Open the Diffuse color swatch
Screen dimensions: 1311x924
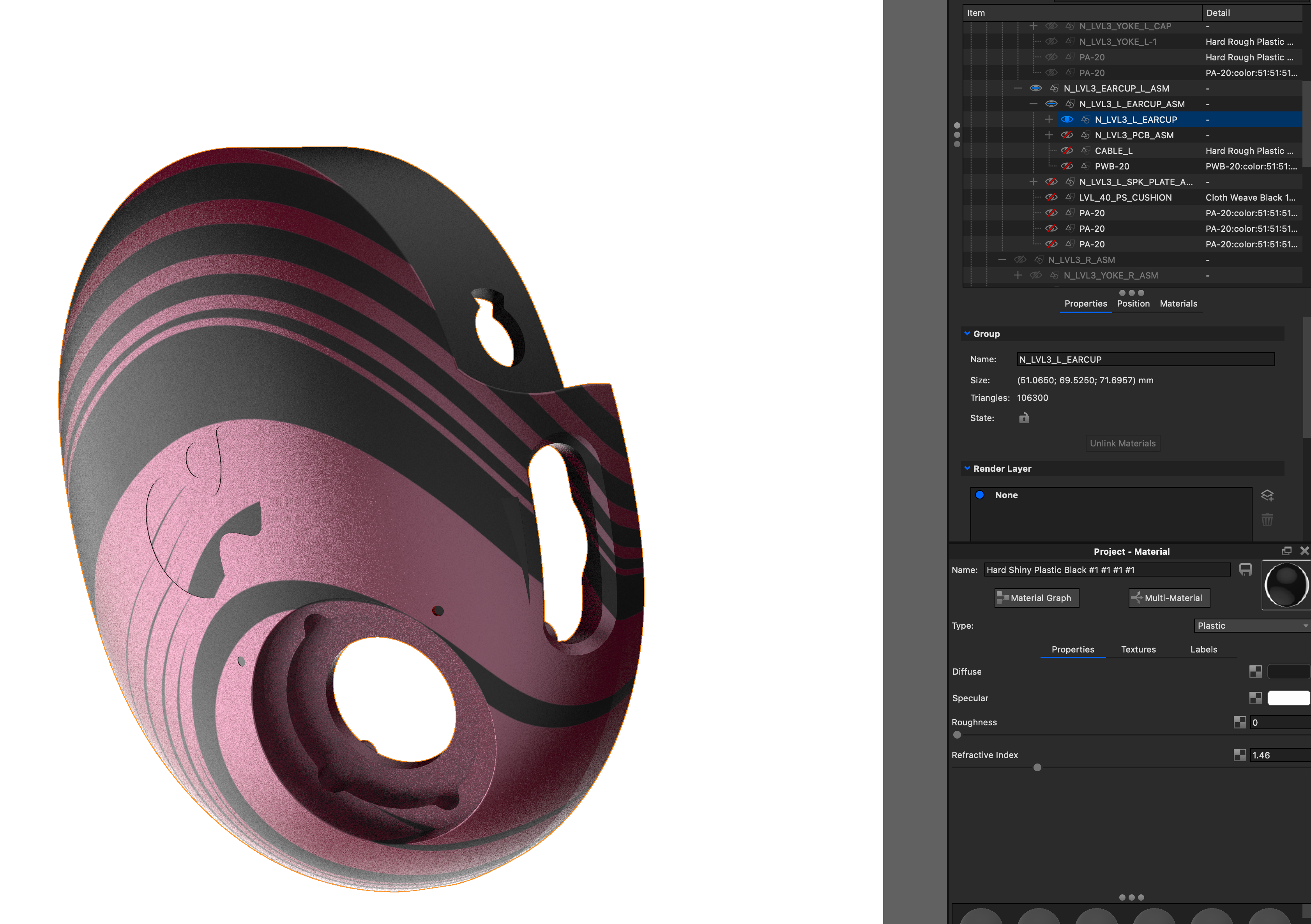click(x=1289, y=672)
